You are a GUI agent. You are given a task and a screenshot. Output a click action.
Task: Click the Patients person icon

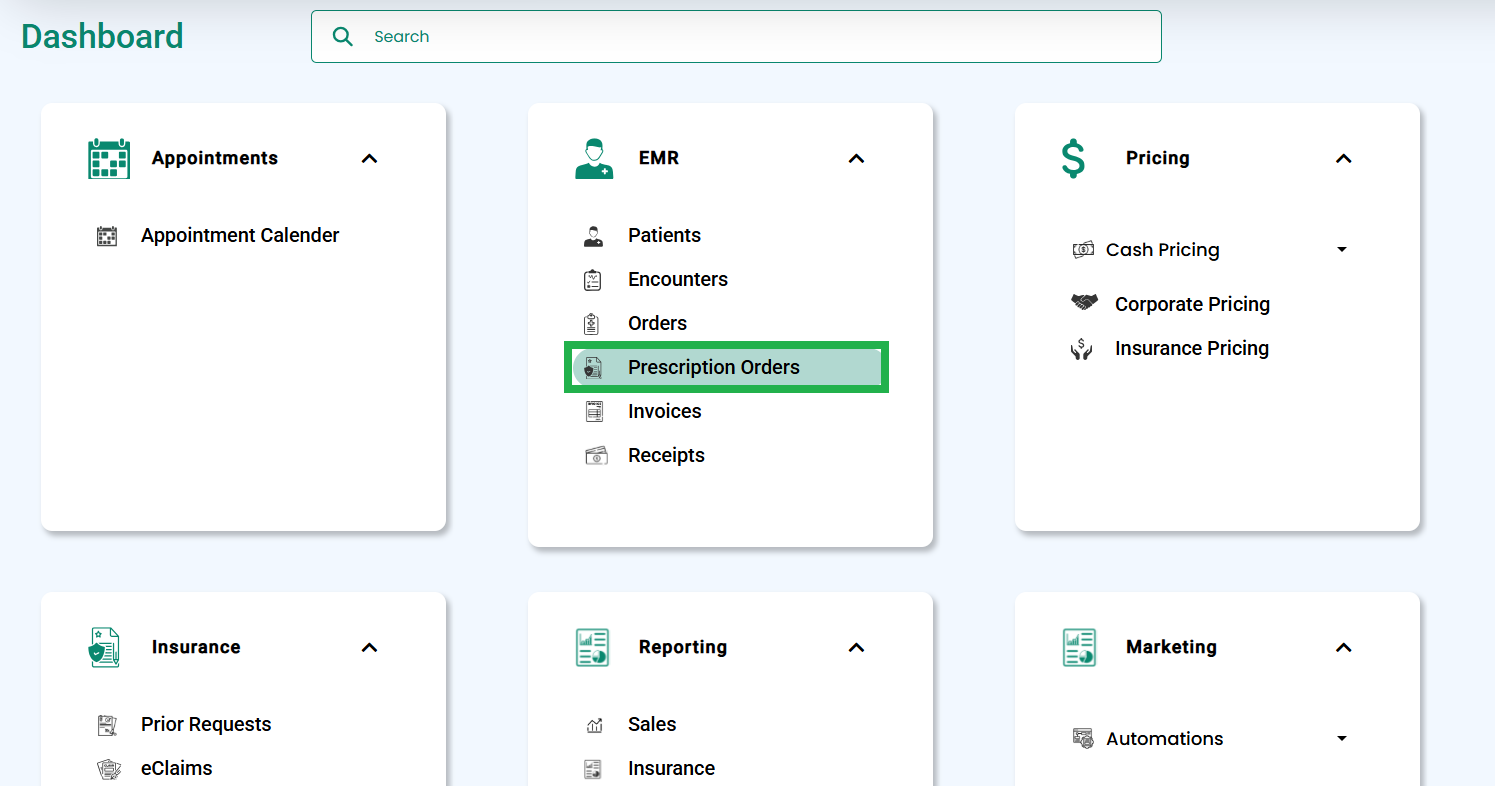(593, 236)
